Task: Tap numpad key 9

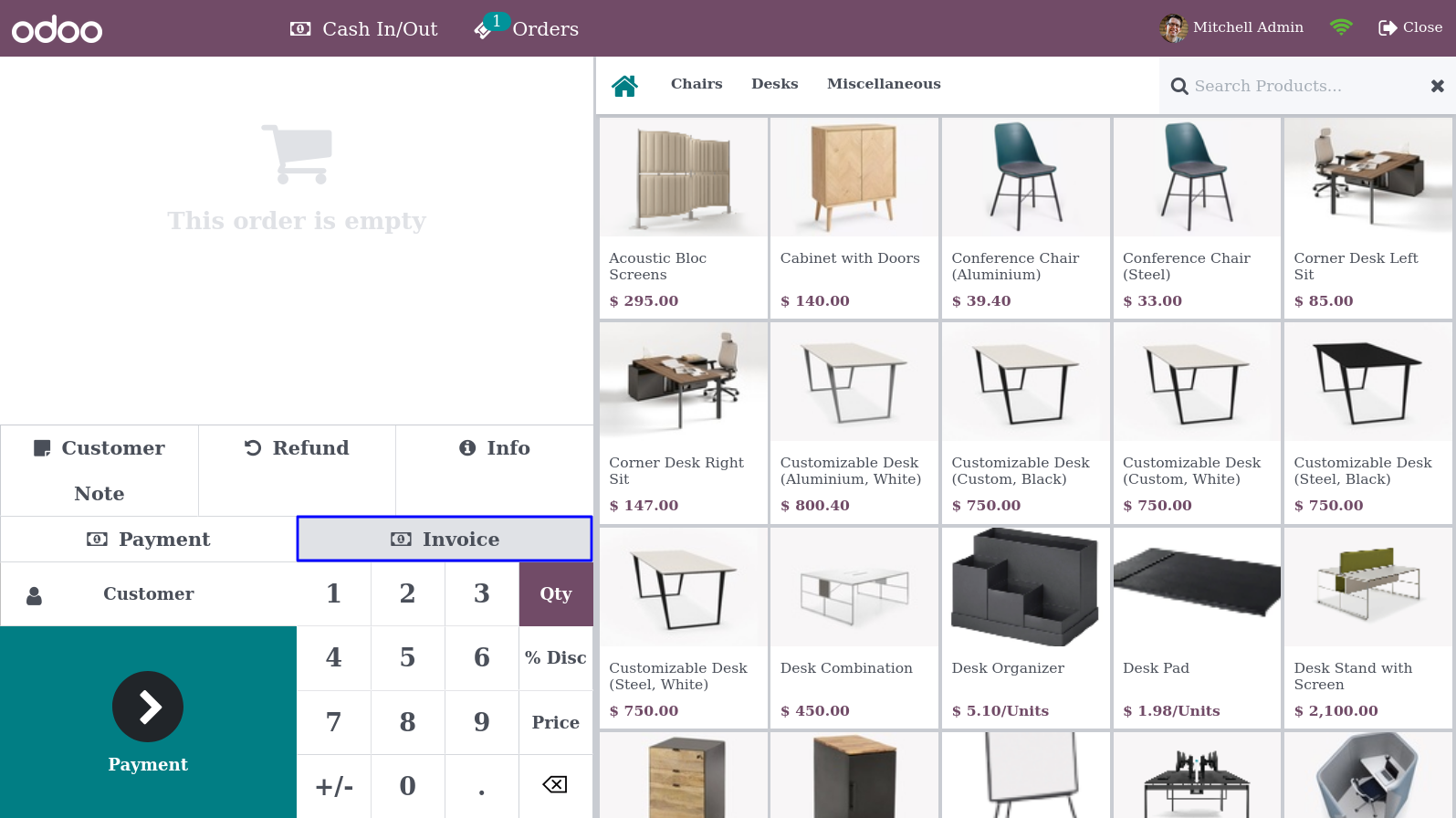Action: pyautogui.click(x=482, y=722)
